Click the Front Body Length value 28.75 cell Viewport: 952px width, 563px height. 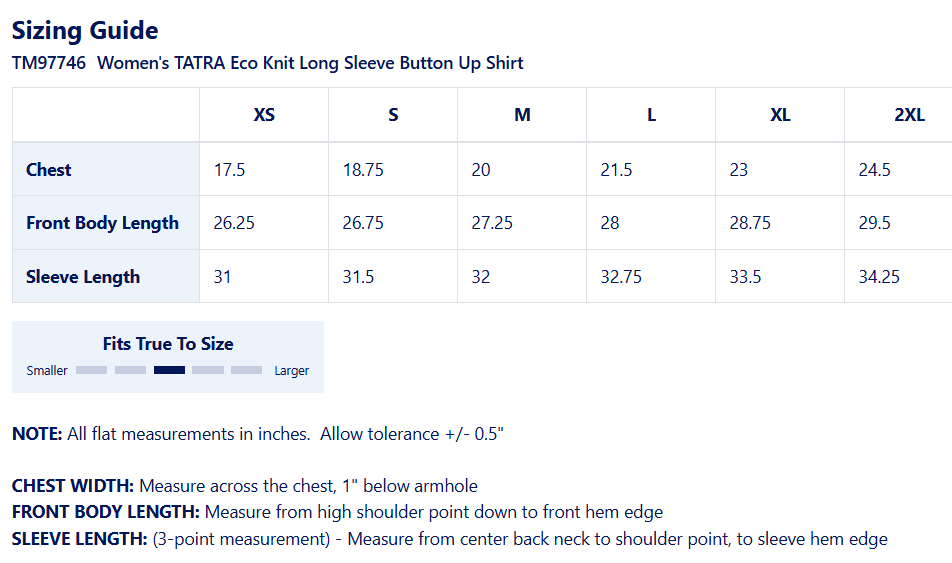pos(780,223)
